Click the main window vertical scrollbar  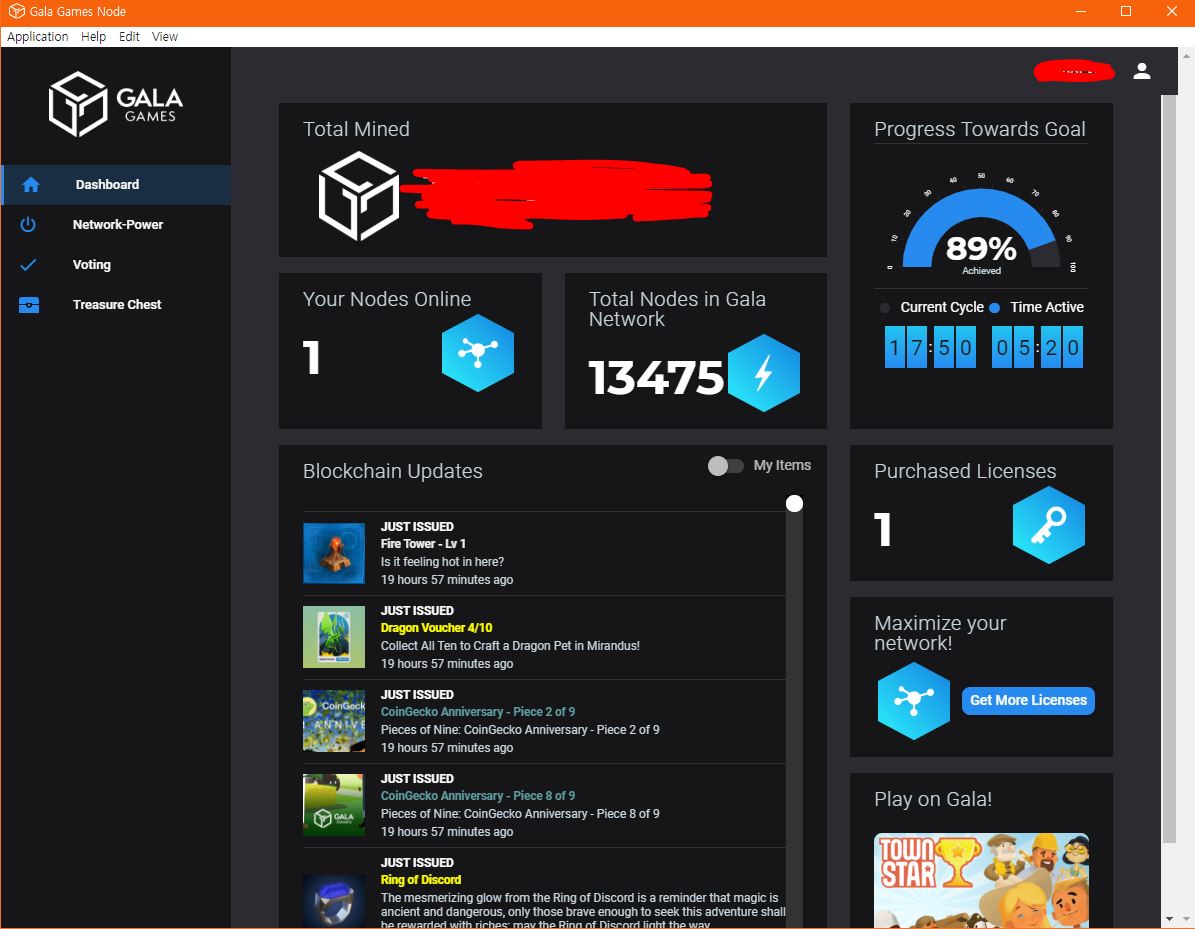pyautogui.click(x=1169, y=469)
